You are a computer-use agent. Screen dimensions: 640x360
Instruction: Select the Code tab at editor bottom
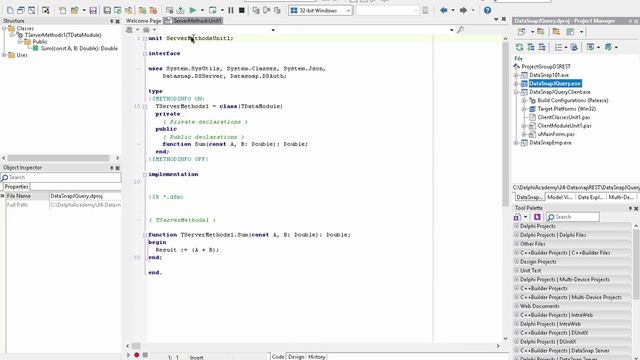coord(278,357)
